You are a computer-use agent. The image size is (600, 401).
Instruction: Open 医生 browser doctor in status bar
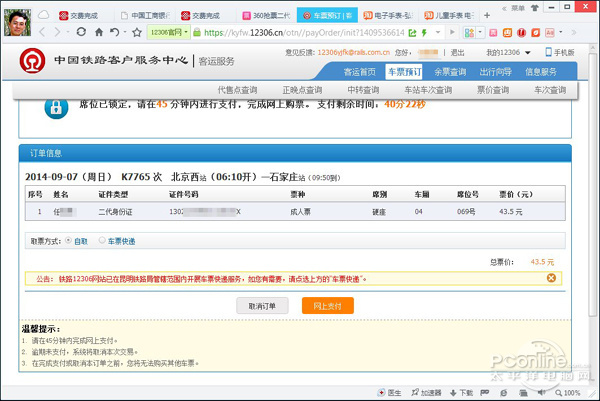[390, 393]
